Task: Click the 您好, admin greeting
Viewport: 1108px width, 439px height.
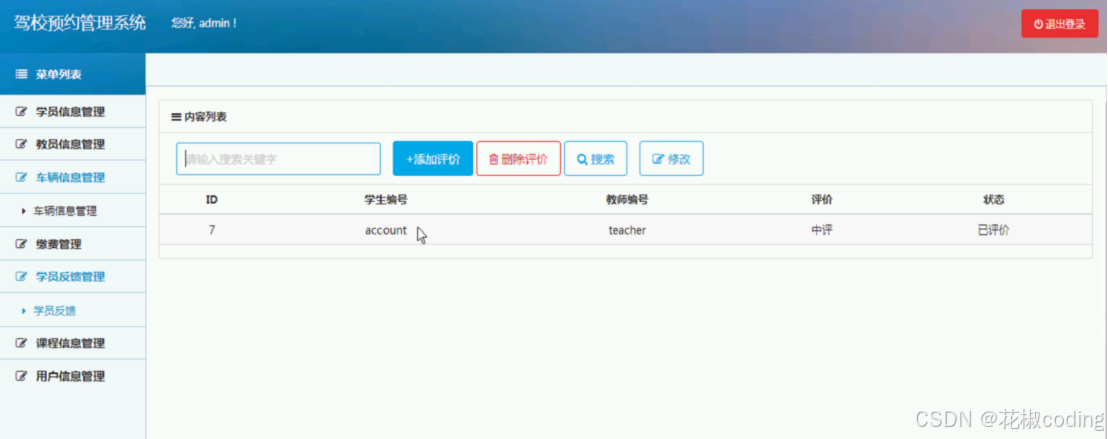Action: [x=204, y=23]
